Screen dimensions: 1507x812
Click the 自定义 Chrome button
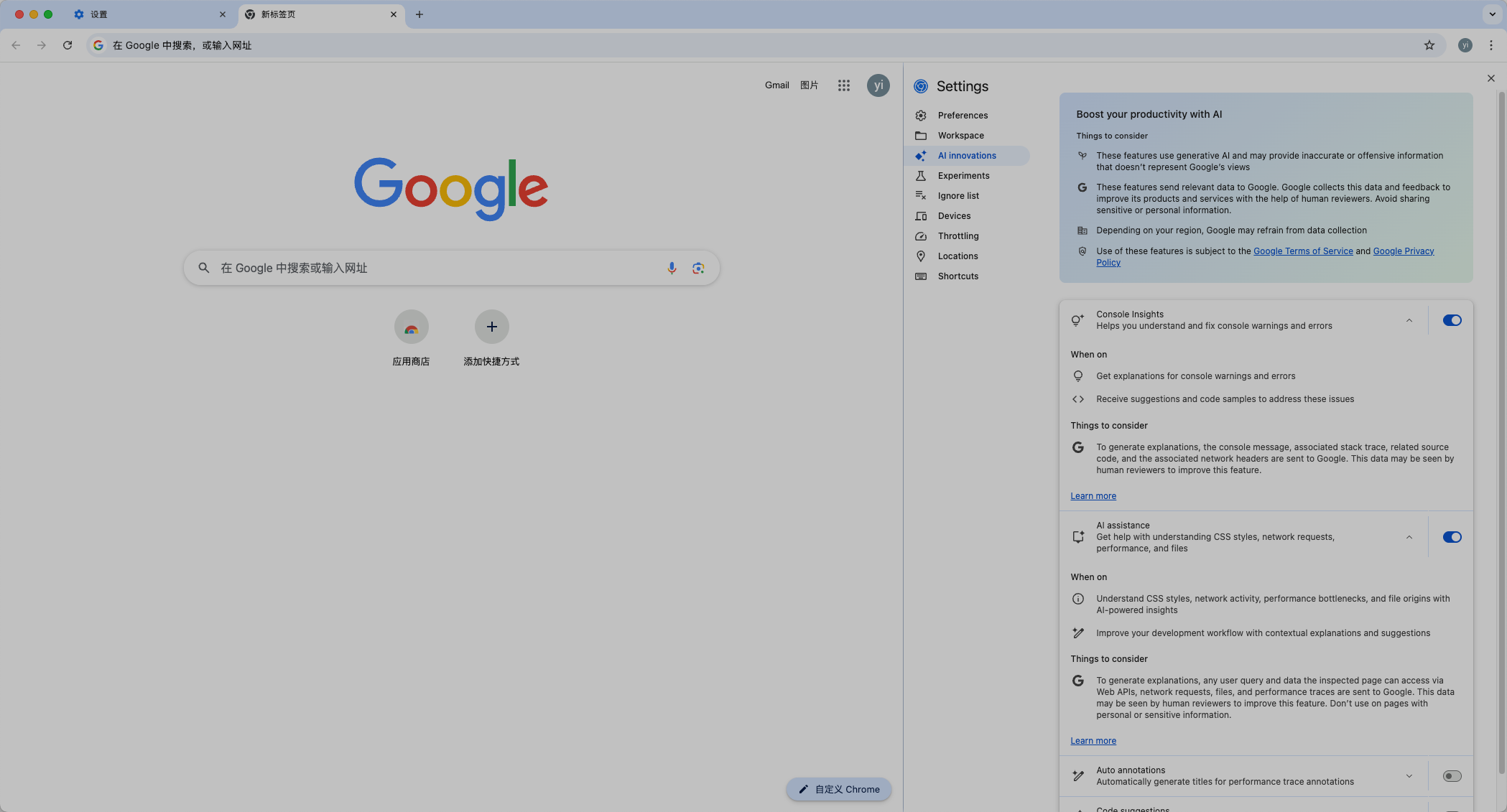point(838,789)
